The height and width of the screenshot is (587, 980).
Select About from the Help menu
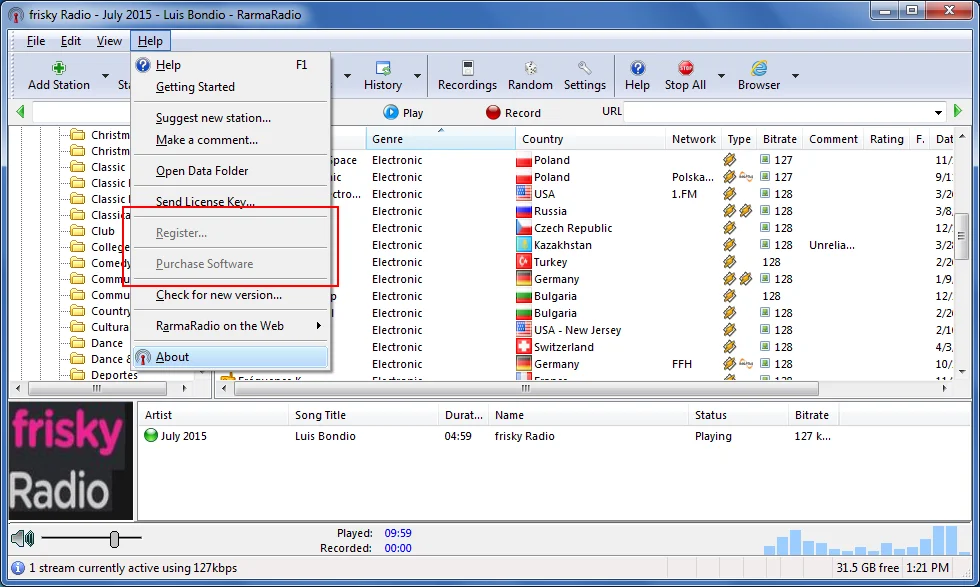172,357
